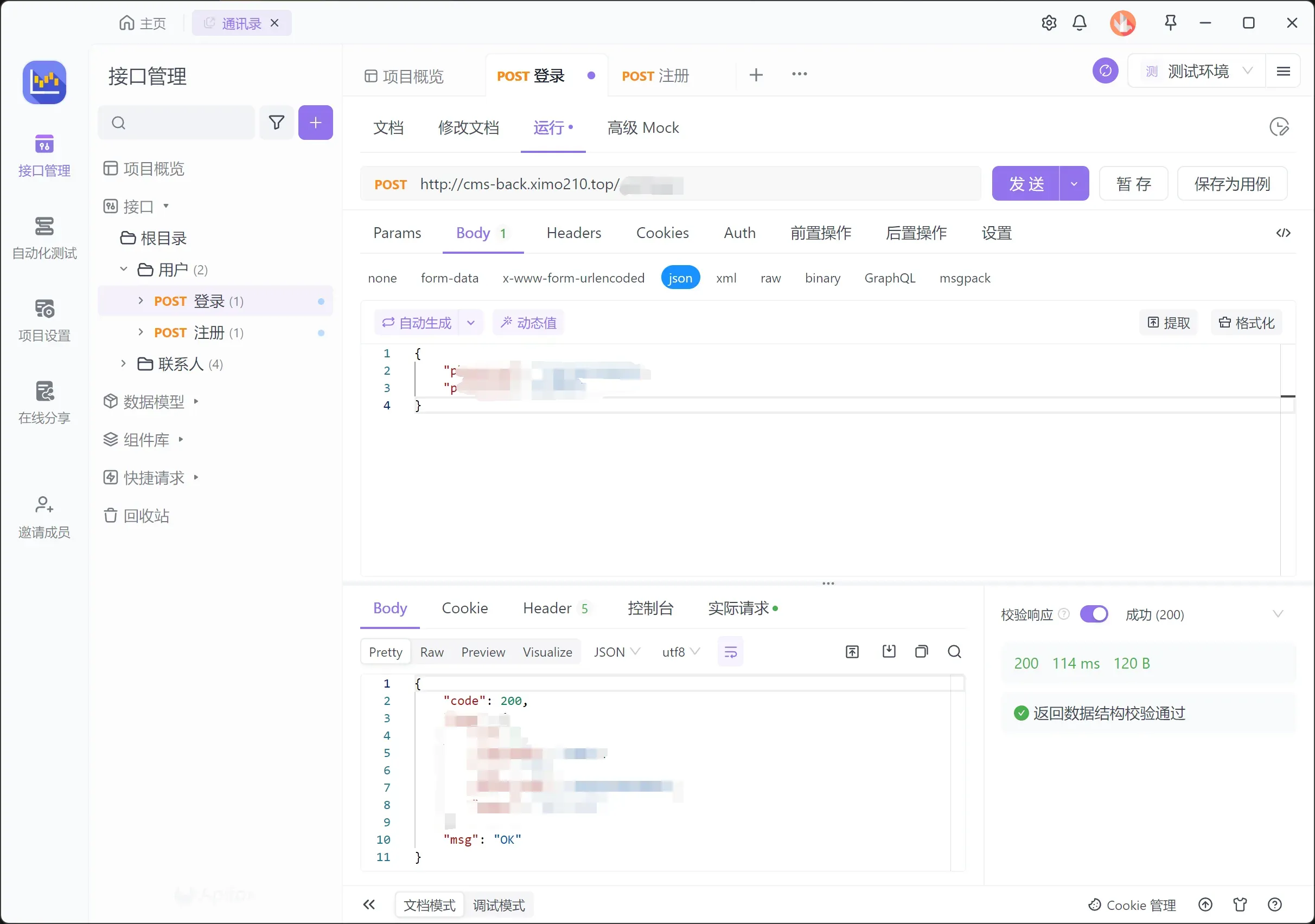
Task: Open the 自动生成 dropdown arrow
Action: click(471, 323)
